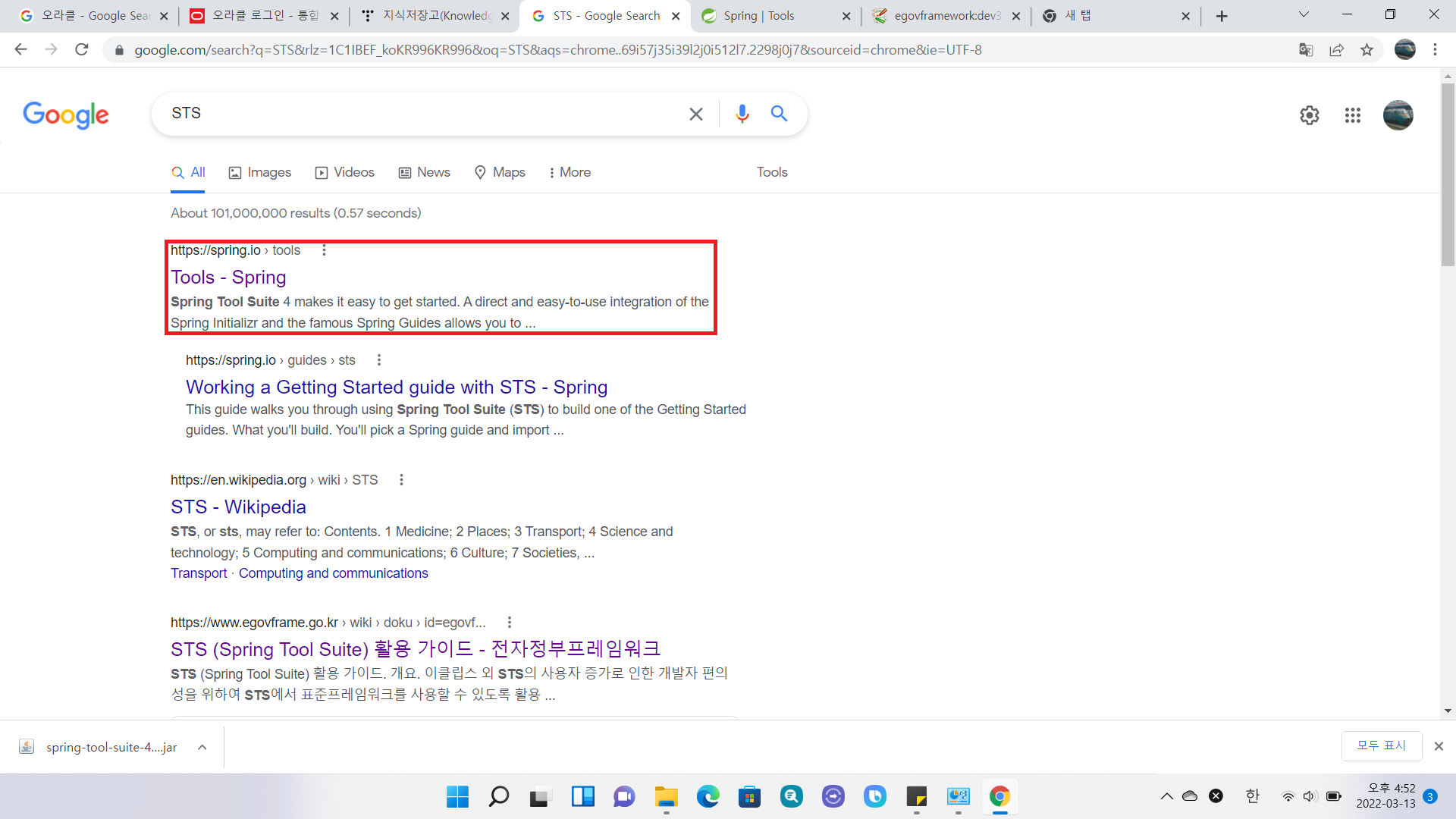Open the options menu for the spring-tool-suite download
The image size is (1456, 819).
pyautogui.click(x=202, y=747)
